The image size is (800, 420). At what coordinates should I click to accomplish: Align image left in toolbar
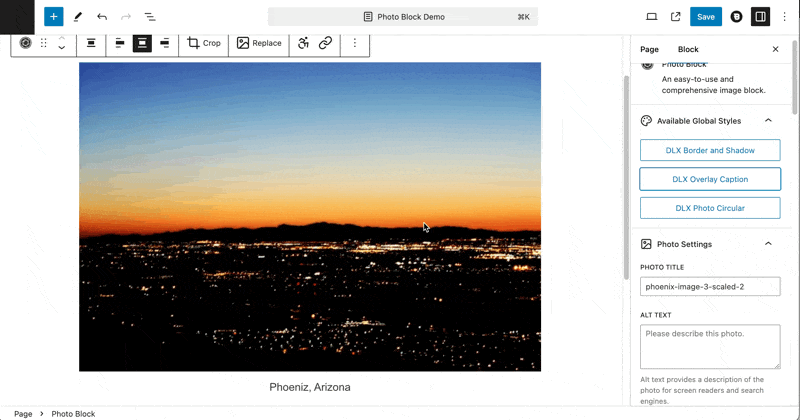(x=120, y=43)
